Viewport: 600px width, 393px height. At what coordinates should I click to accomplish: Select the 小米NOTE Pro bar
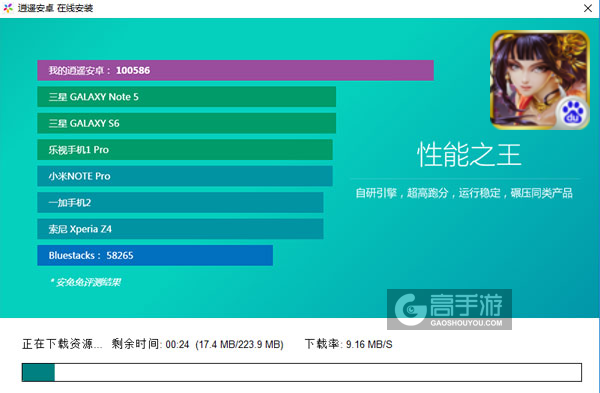pos(185,176)
